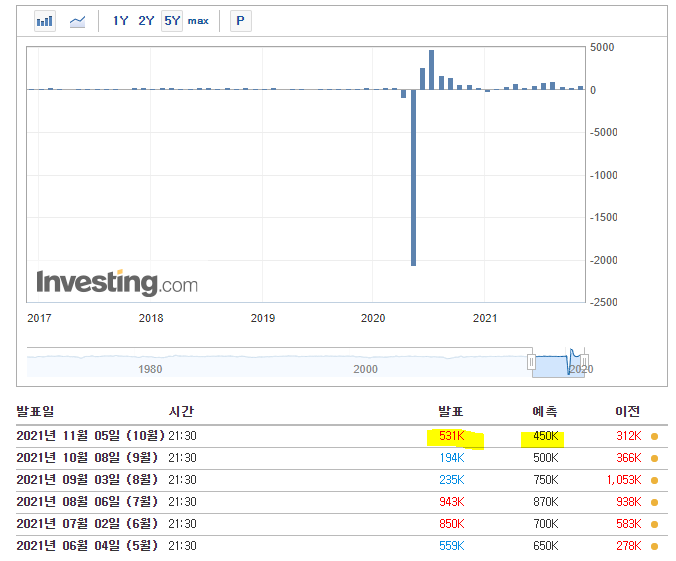
Task: Click the 발표일 column header
Action: click(36, 412)
